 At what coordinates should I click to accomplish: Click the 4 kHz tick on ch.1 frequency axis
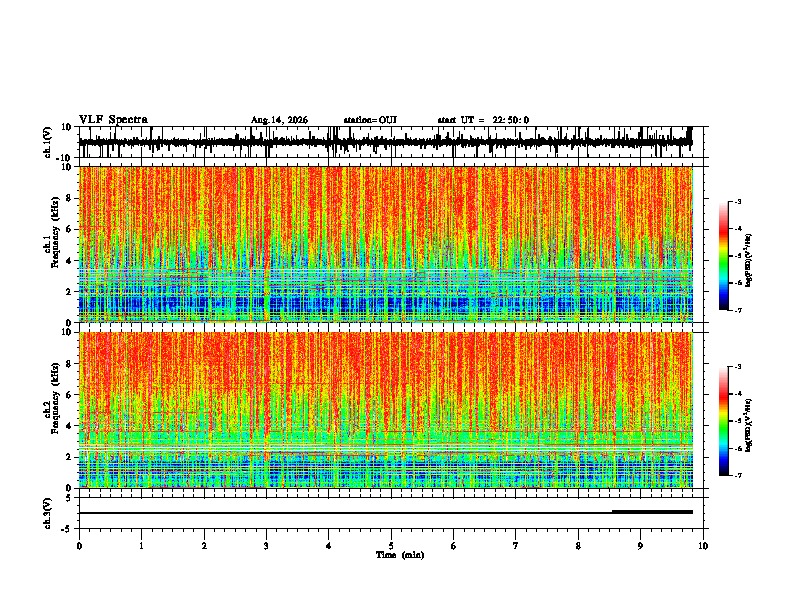tap(70, 261)
